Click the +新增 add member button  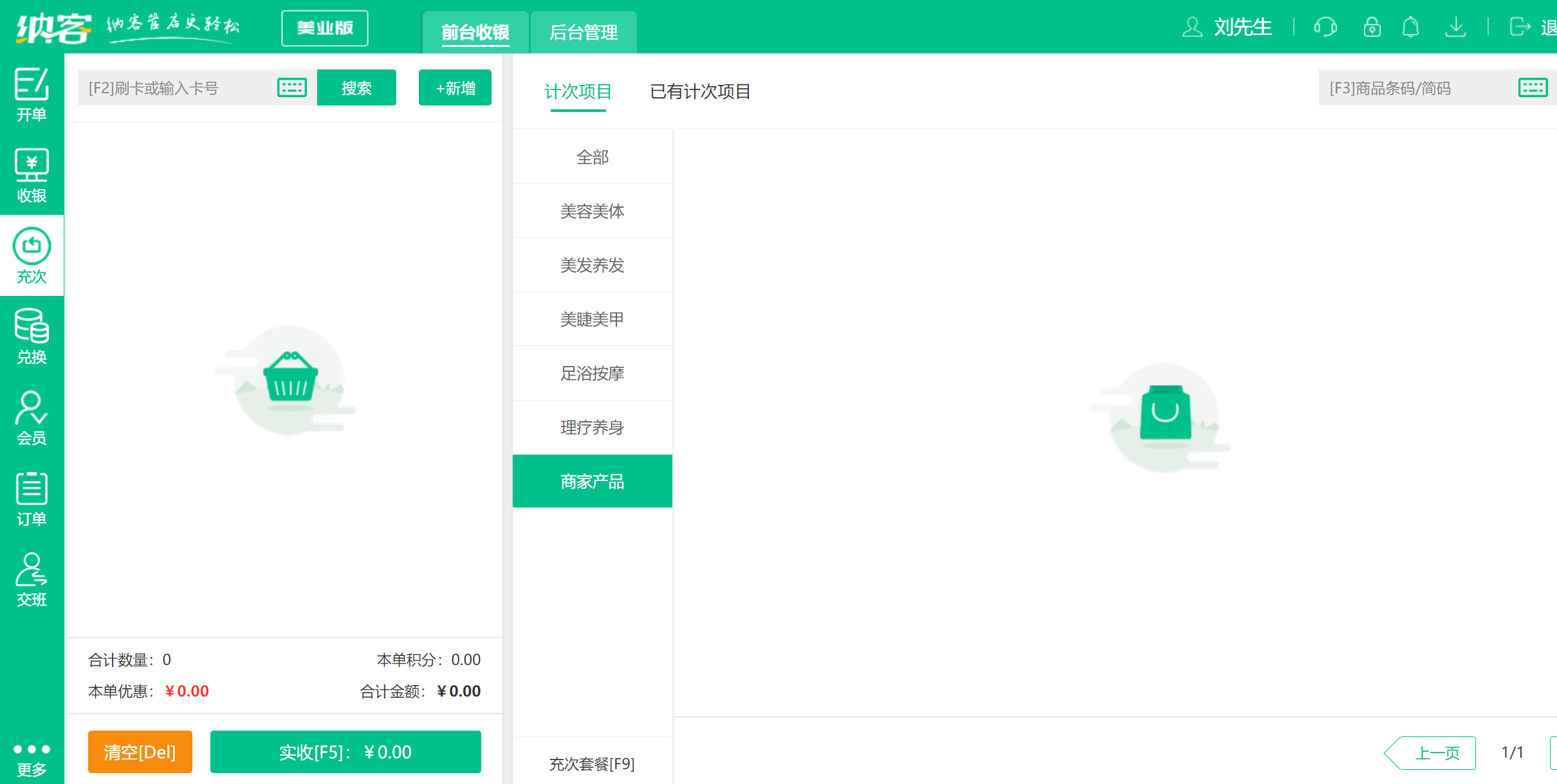(x=455, y=87)
